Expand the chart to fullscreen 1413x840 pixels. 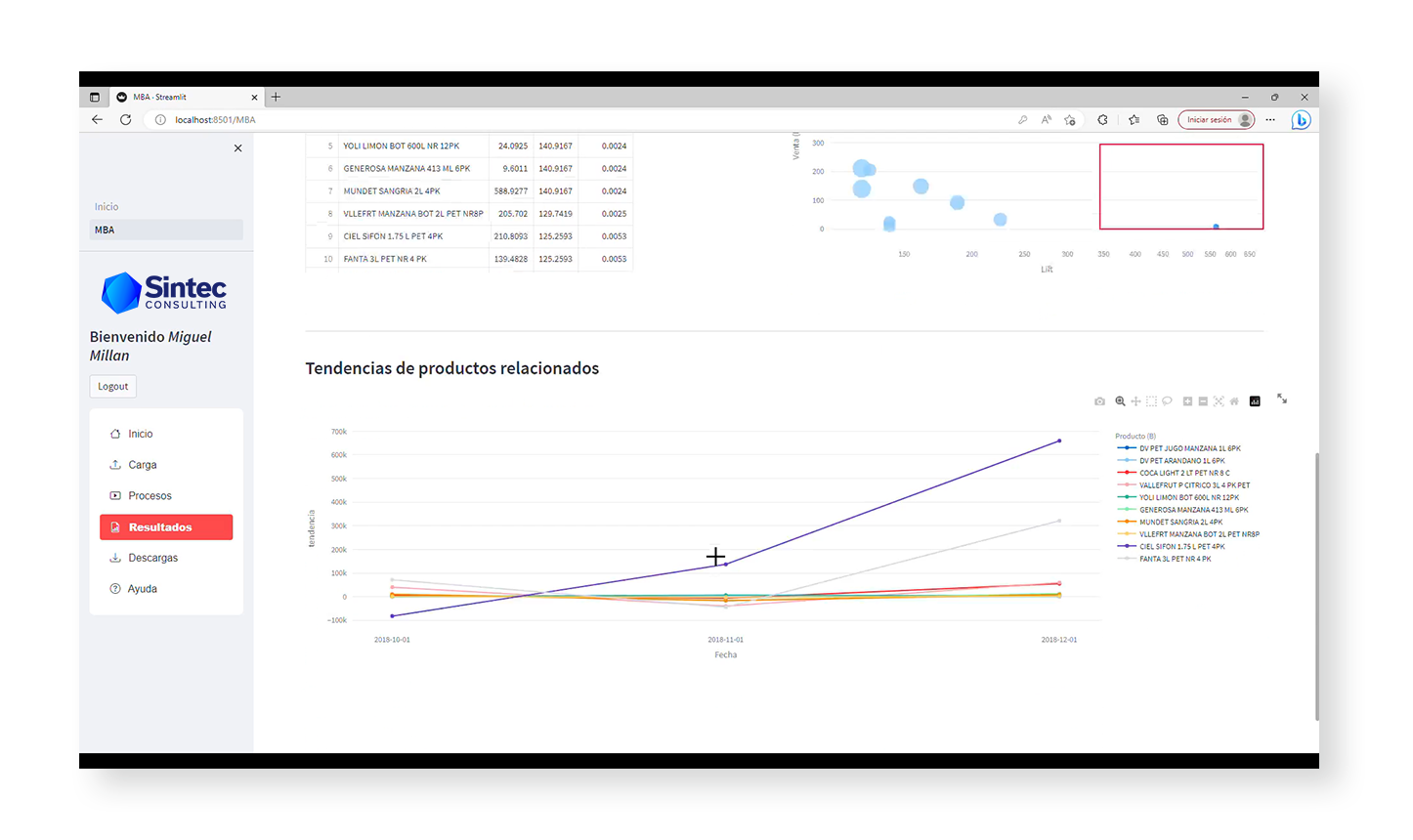point(1282,399)
